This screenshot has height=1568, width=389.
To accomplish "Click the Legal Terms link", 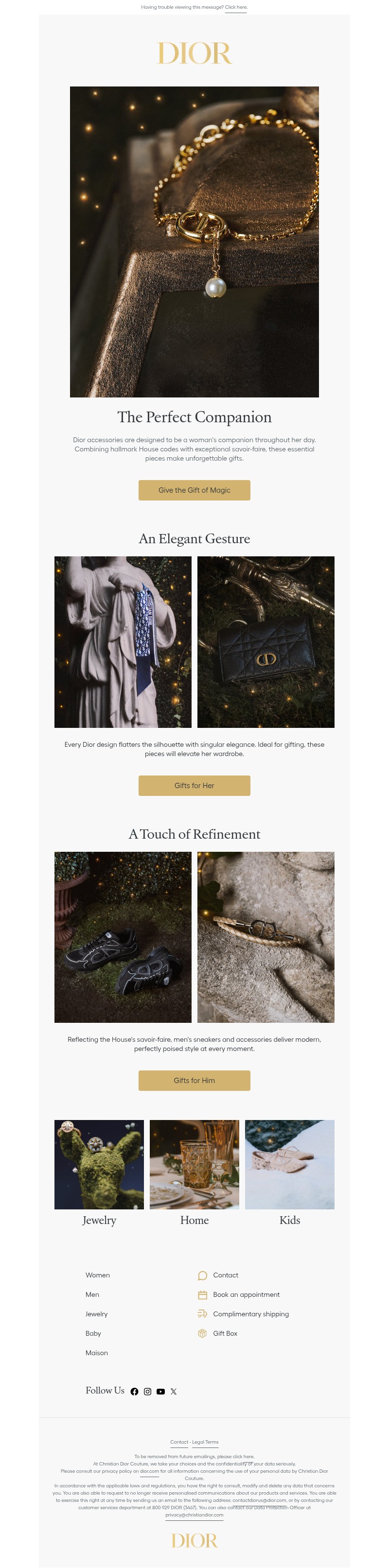I will pos(205,1442).
